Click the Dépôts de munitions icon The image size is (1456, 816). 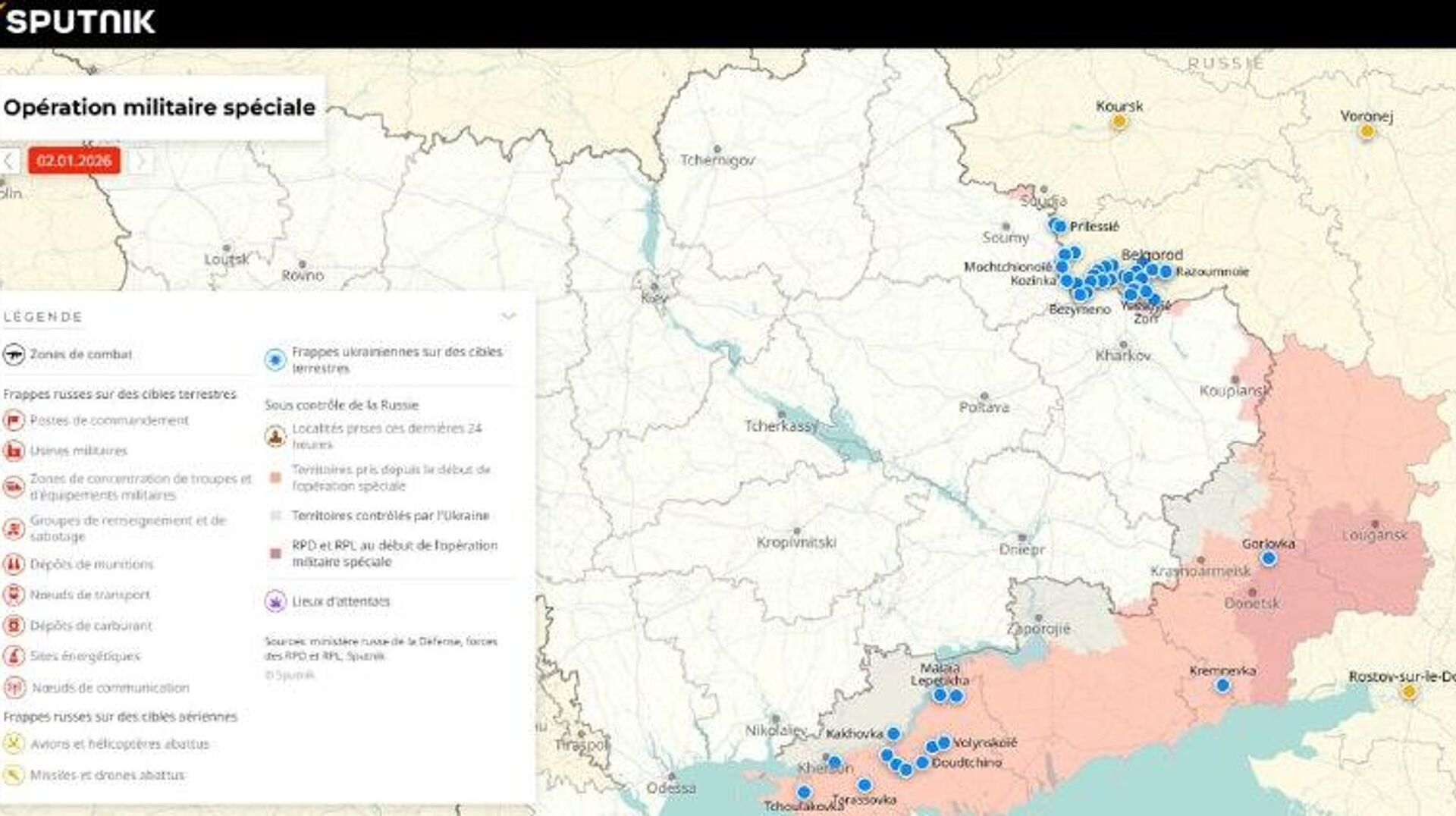point(14,564)
